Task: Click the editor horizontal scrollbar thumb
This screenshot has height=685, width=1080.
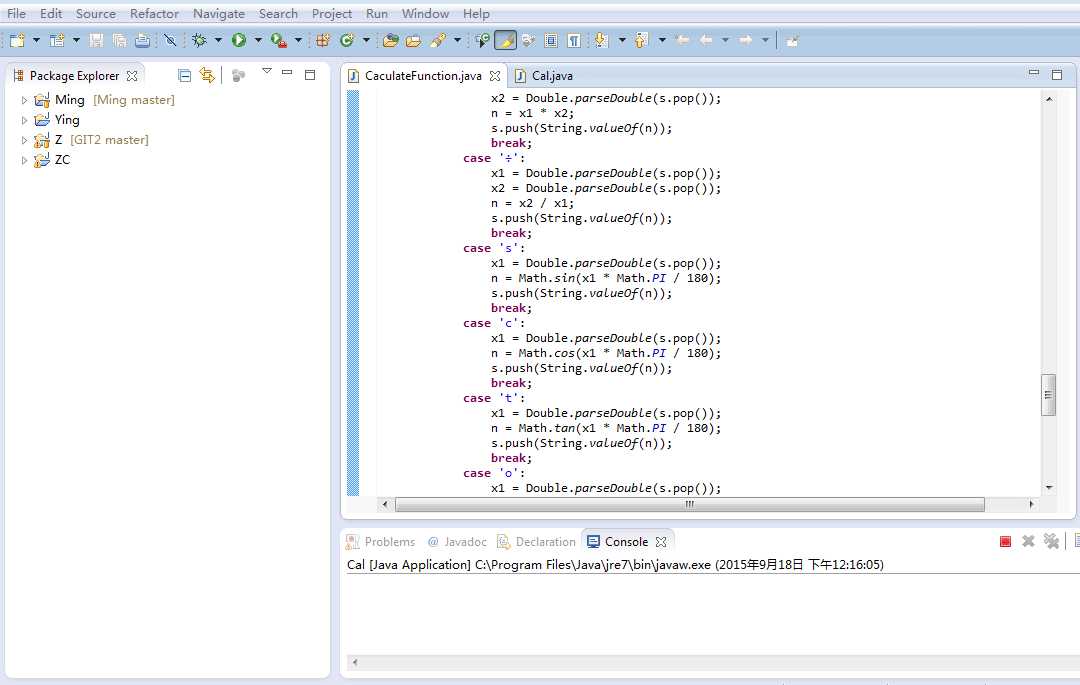Action: (689, 505)
